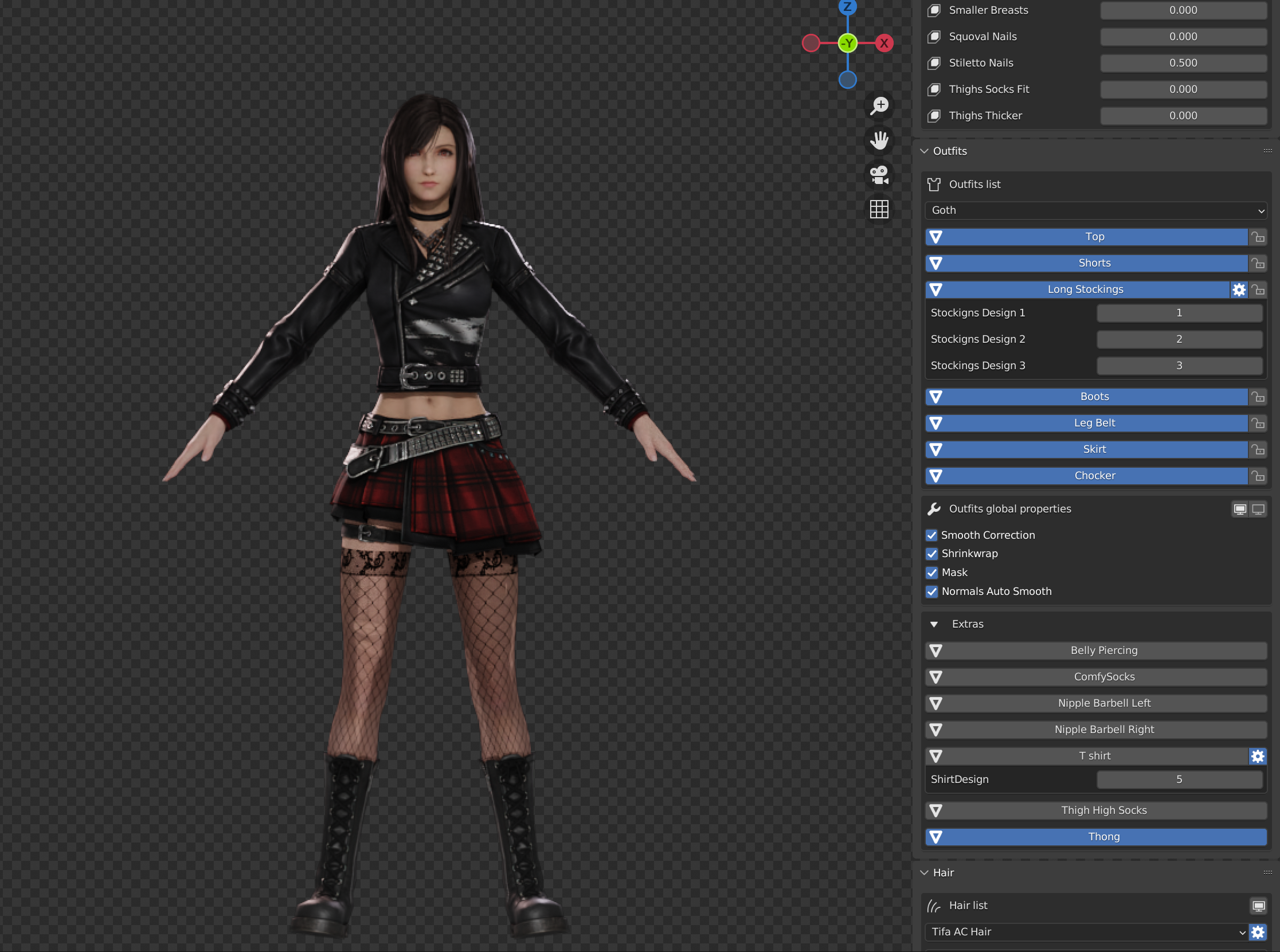Click the Stockings Design 3 value field
The image size is (1280, 952).
pyautogui.click(x=1179, y=366)
